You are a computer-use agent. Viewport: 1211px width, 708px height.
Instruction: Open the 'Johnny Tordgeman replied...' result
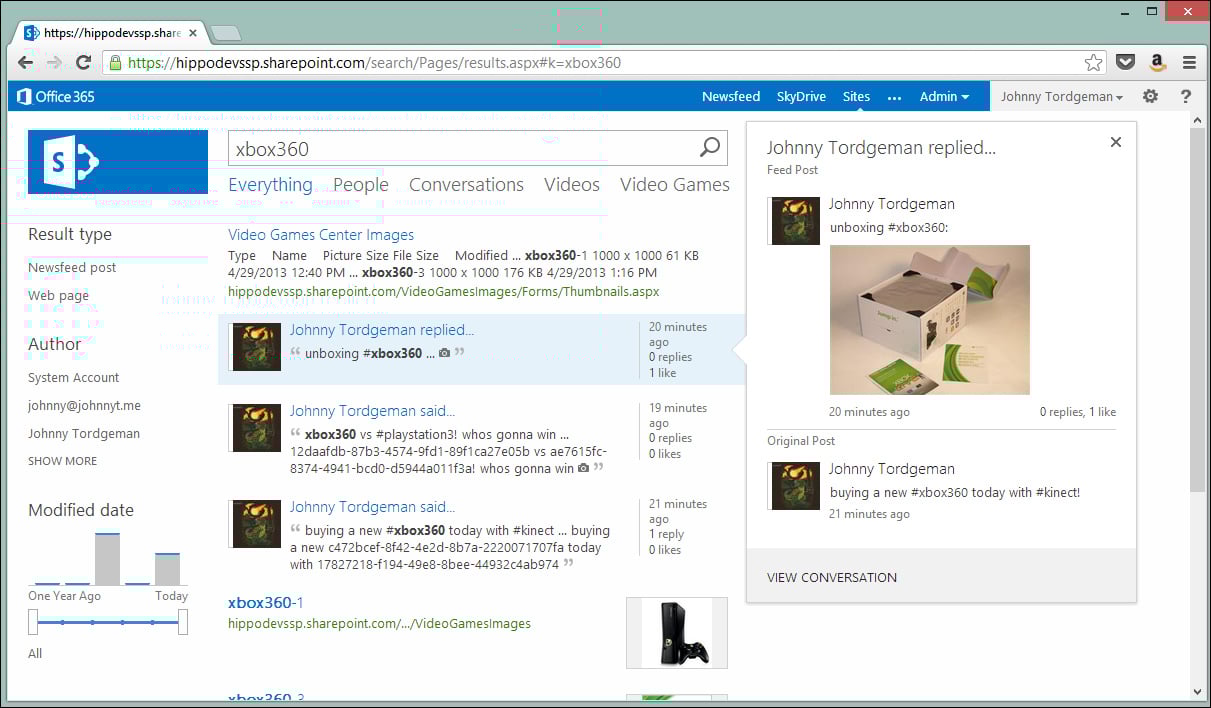pyautogui.click(x=382, y=330)
